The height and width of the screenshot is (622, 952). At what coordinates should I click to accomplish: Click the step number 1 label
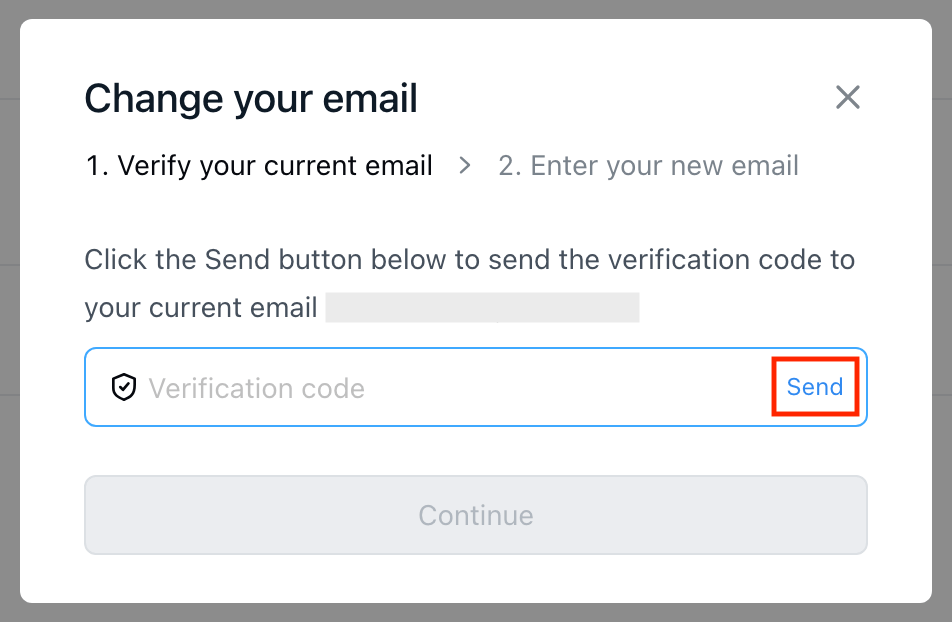[x=96, y=166]
